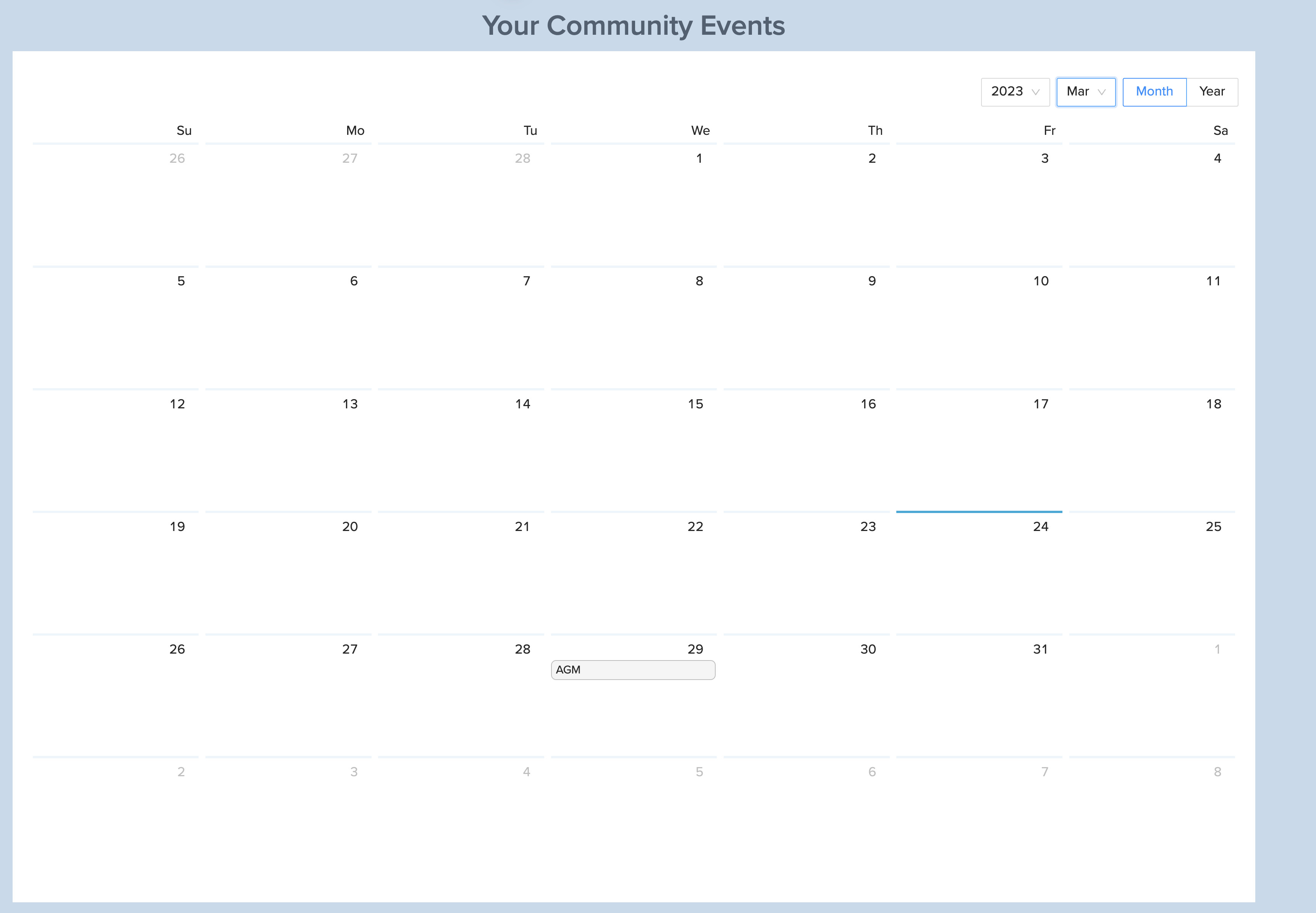The height and width of the screenshot is (913, 1316).
Task: Select March 1 in the calendar
Action: coord(634,204)
